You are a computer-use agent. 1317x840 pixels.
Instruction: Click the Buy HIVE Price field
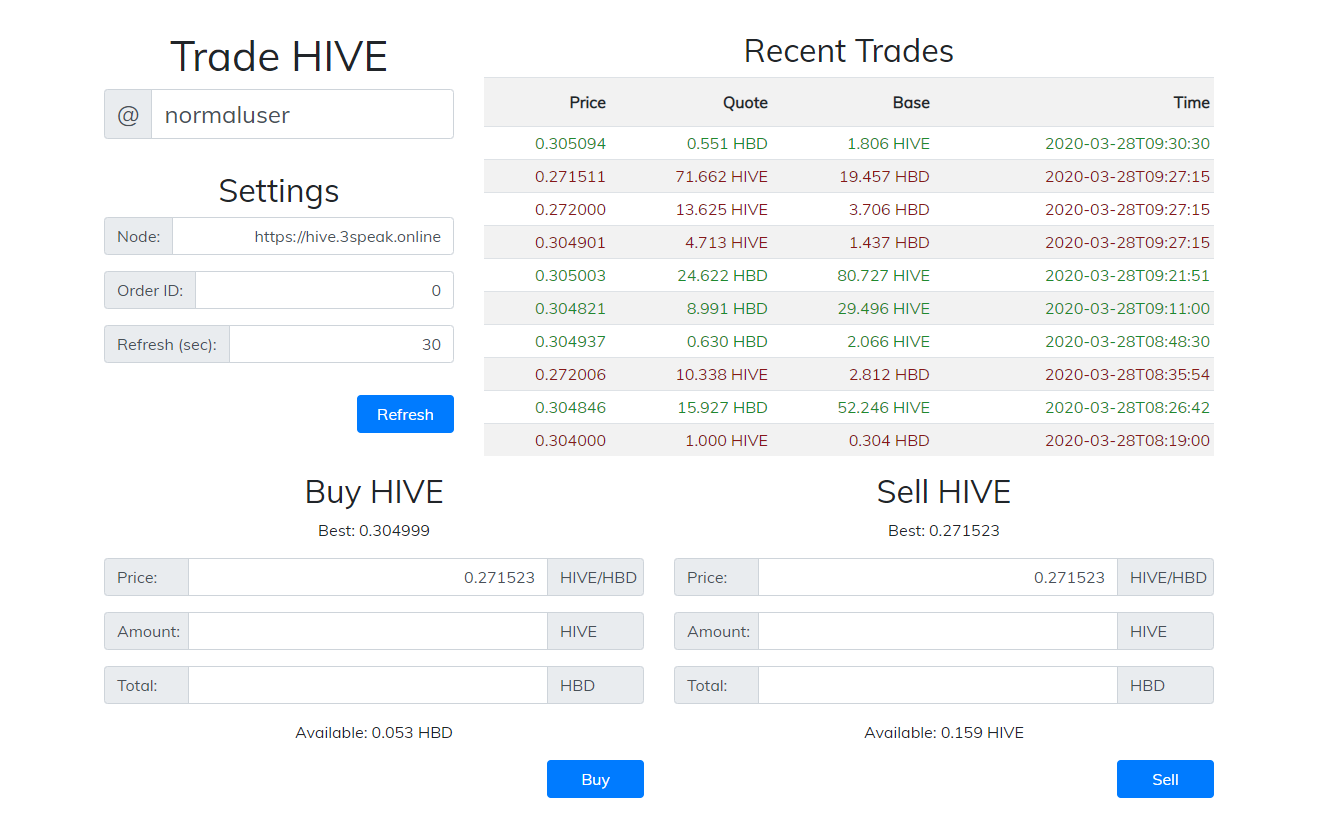367,577
